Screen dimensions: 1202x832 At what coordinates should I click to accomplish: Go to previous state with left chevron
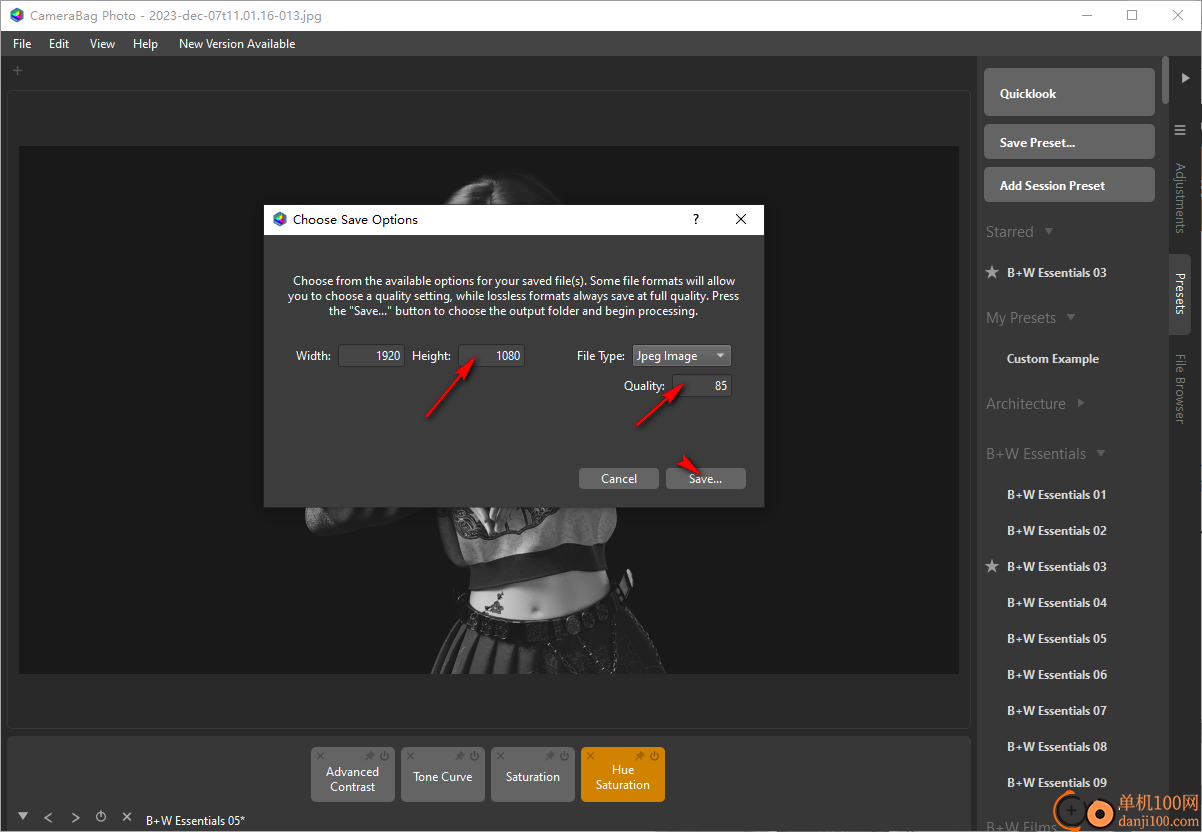[49, 817]
